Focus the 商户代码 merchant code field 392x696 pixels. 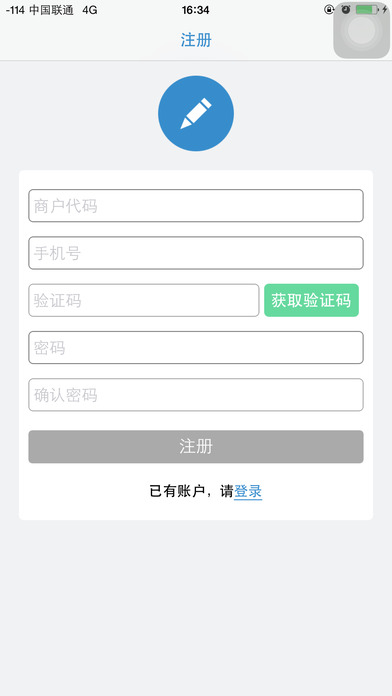(196, 206)
